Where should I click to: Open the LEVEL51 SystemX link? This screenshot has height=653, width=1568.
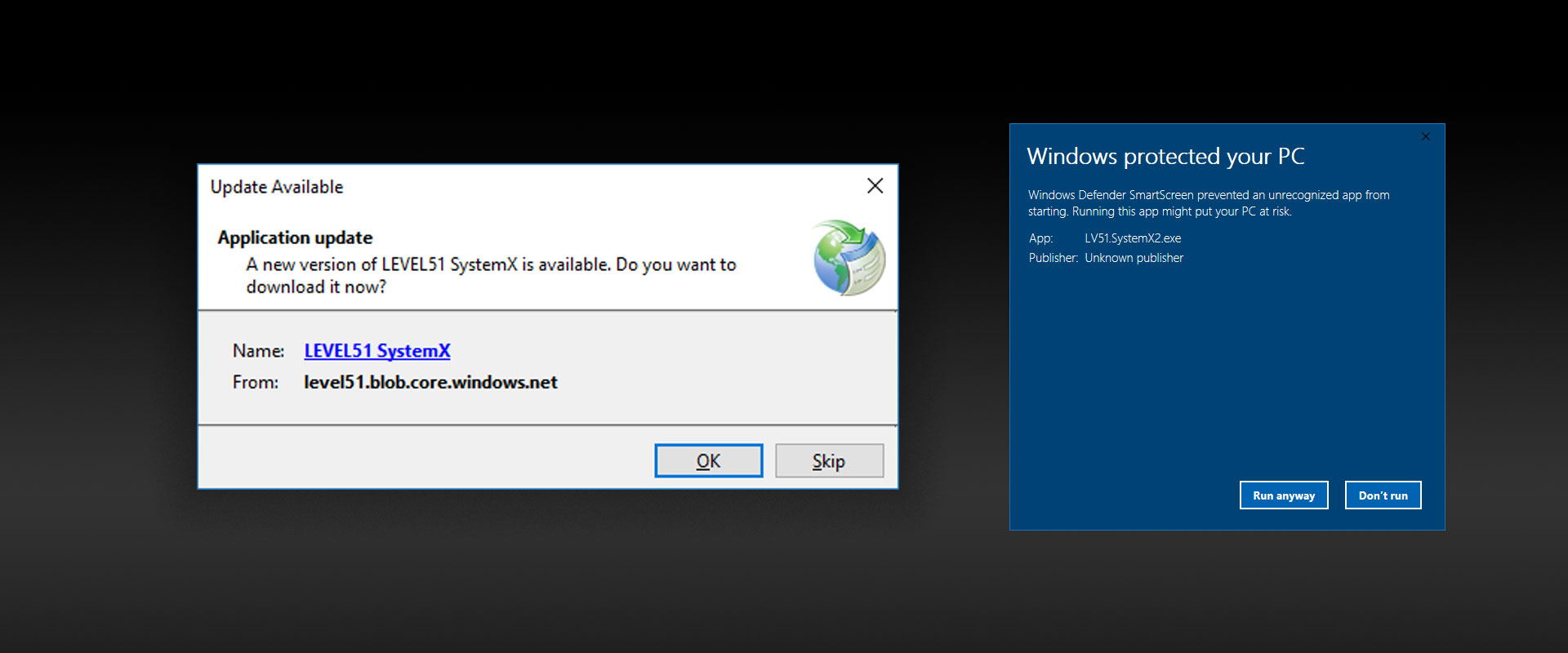pos(376,351)
